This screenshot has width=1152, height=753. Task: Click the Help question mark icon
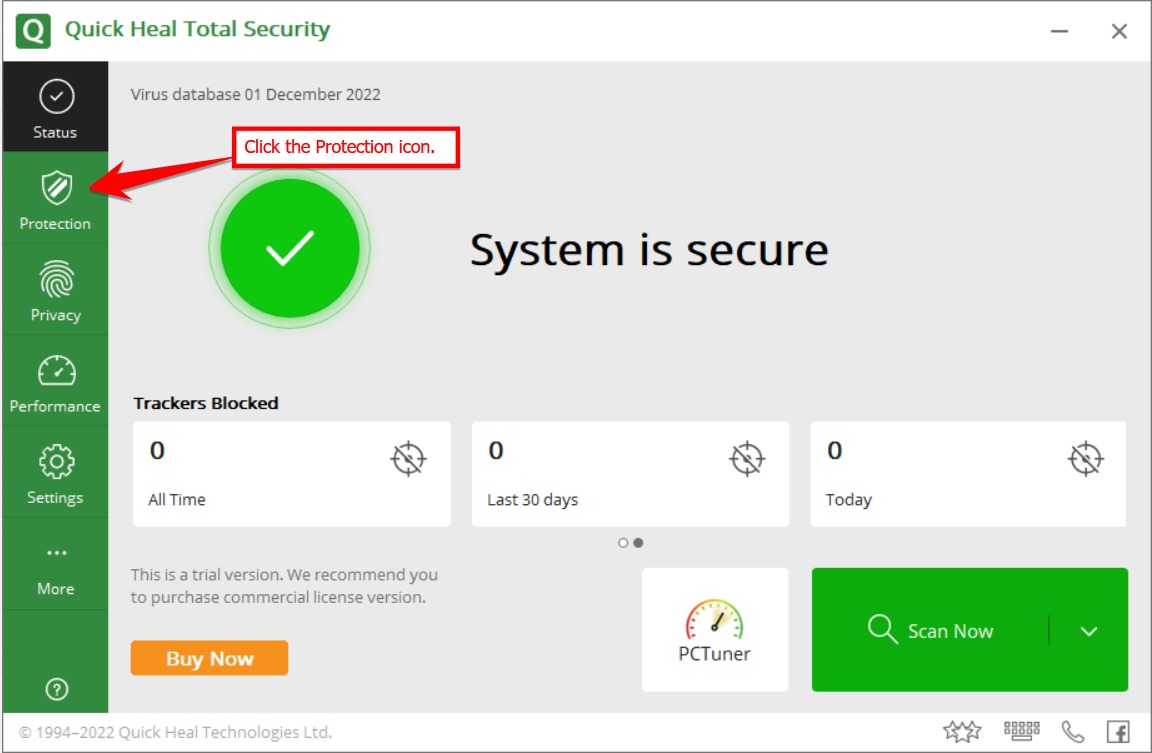(57, 688)
